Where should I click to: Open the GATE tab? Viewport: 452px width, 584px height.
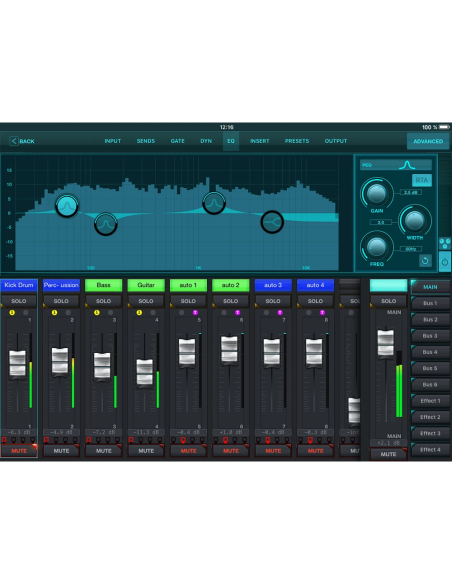[178, 141]
